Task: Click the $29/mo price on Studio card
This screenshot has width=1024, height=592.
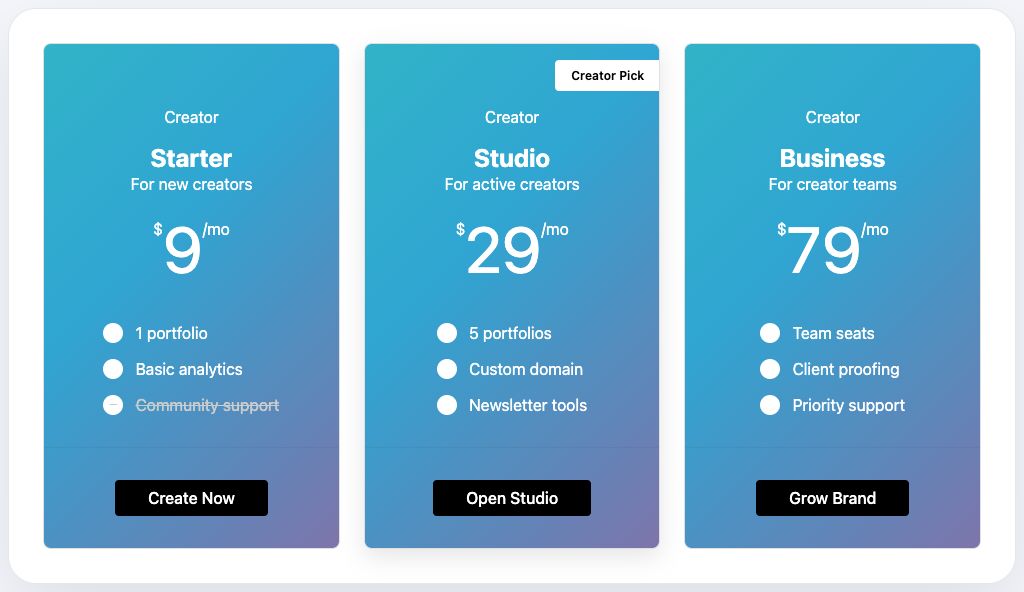Action: pos(512,248)
